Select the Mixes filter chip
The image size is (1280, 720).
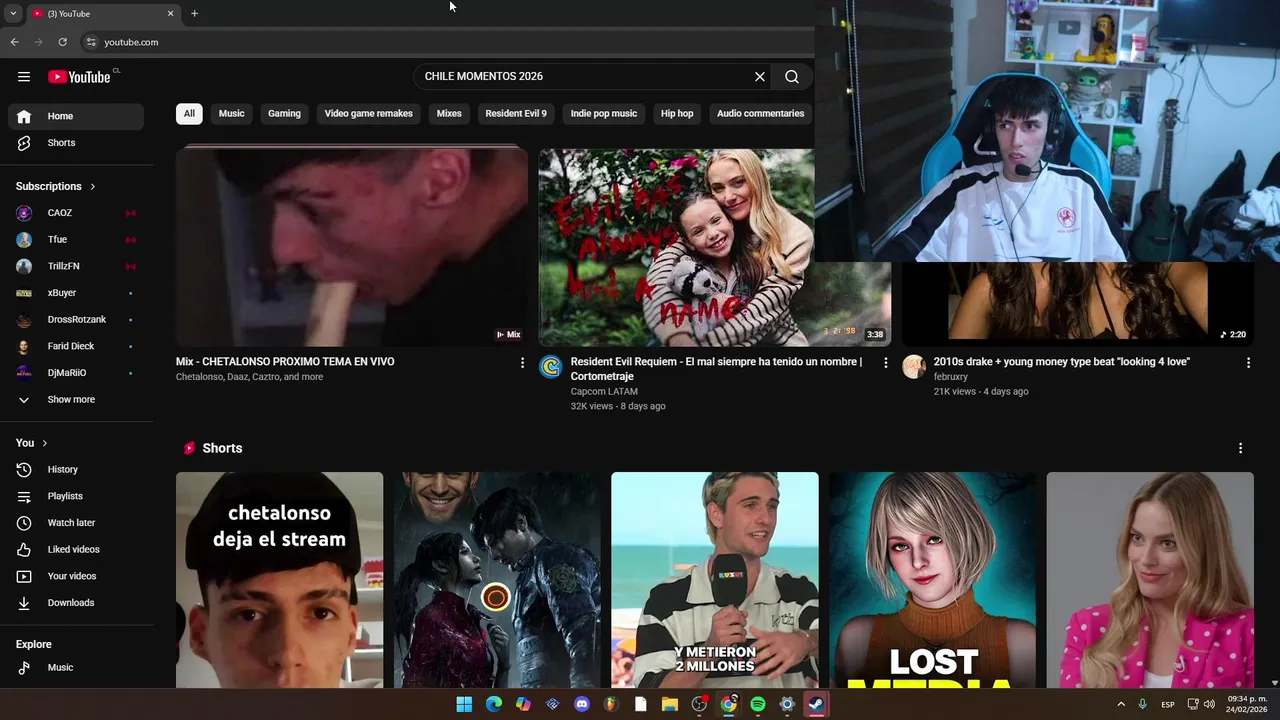[x=449, y=114]
